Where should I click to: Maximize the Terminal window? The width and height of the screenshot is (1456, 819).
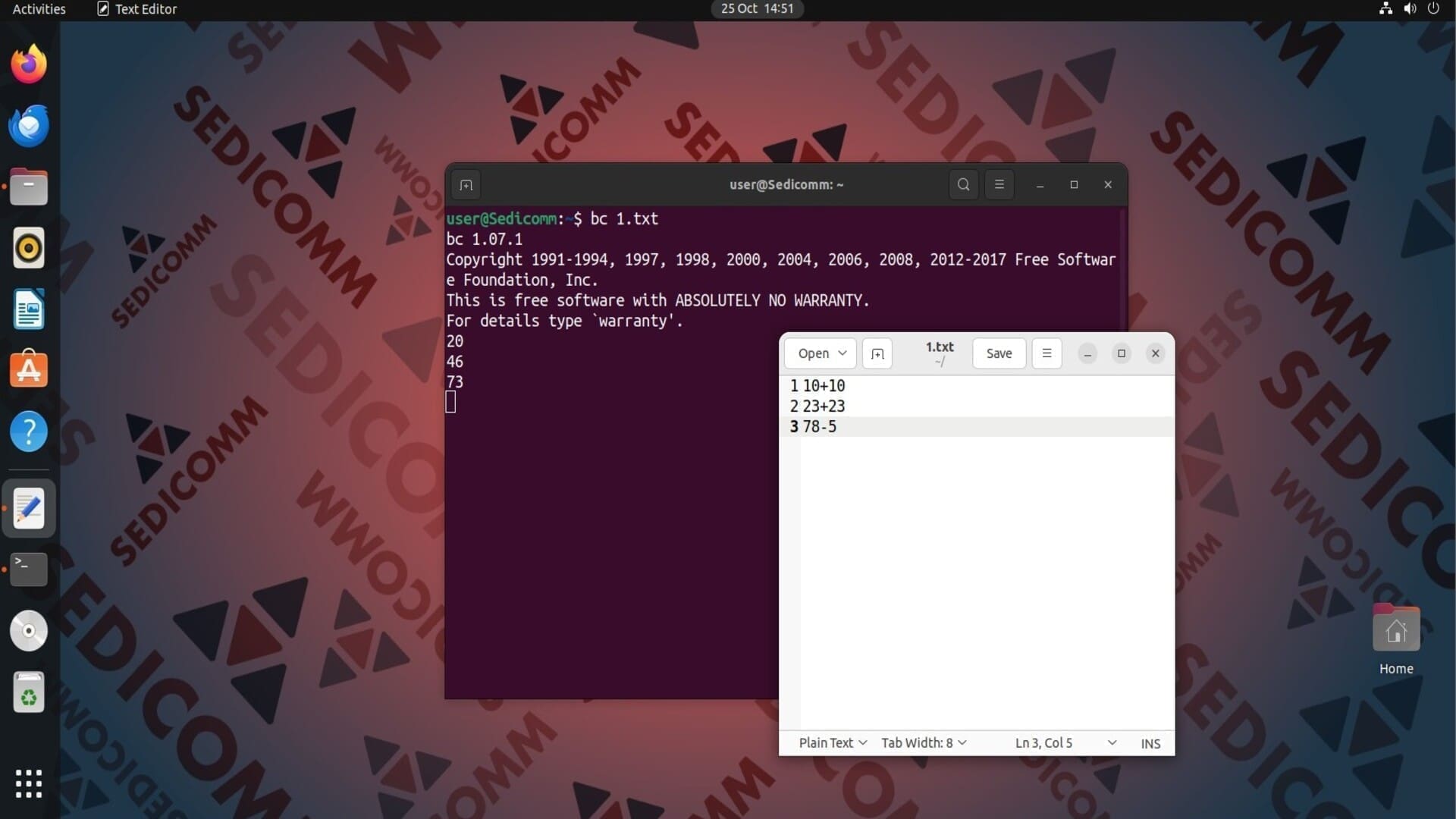(x=1074, y=184)
